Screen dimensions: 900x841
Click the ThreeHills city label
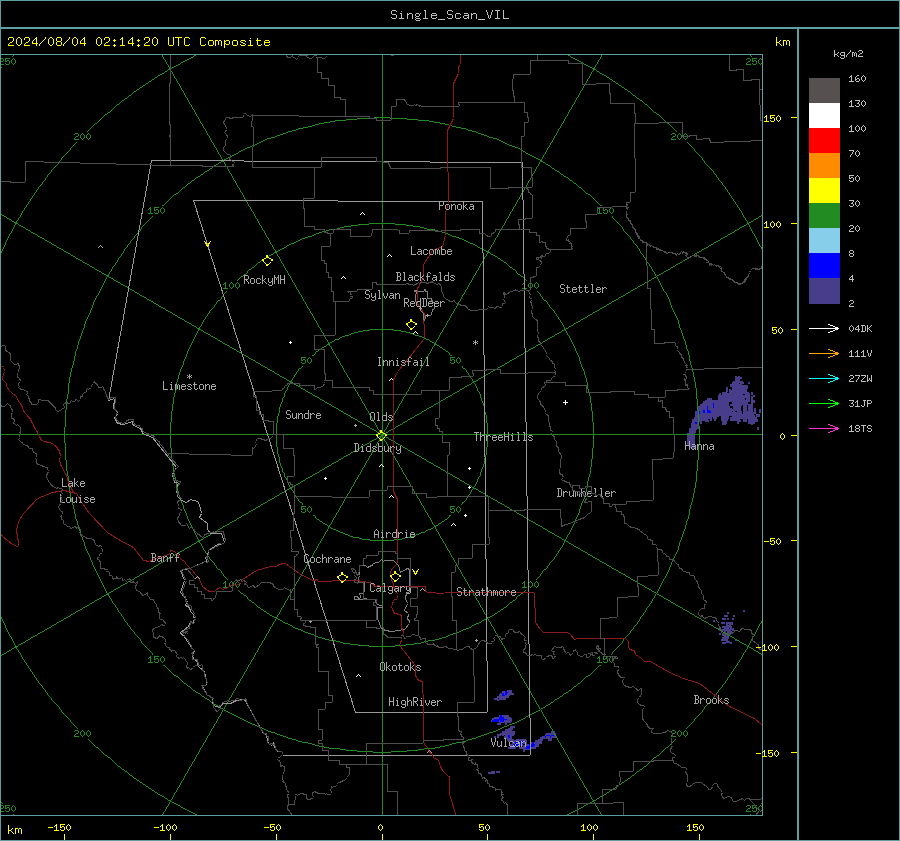(503, 437)
